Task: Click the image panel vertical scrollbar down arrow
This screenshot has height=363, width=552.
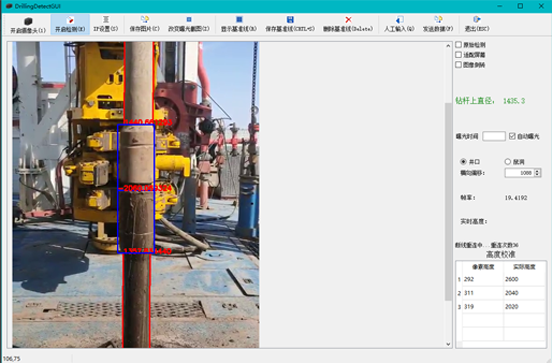Action: pos(448,344)
